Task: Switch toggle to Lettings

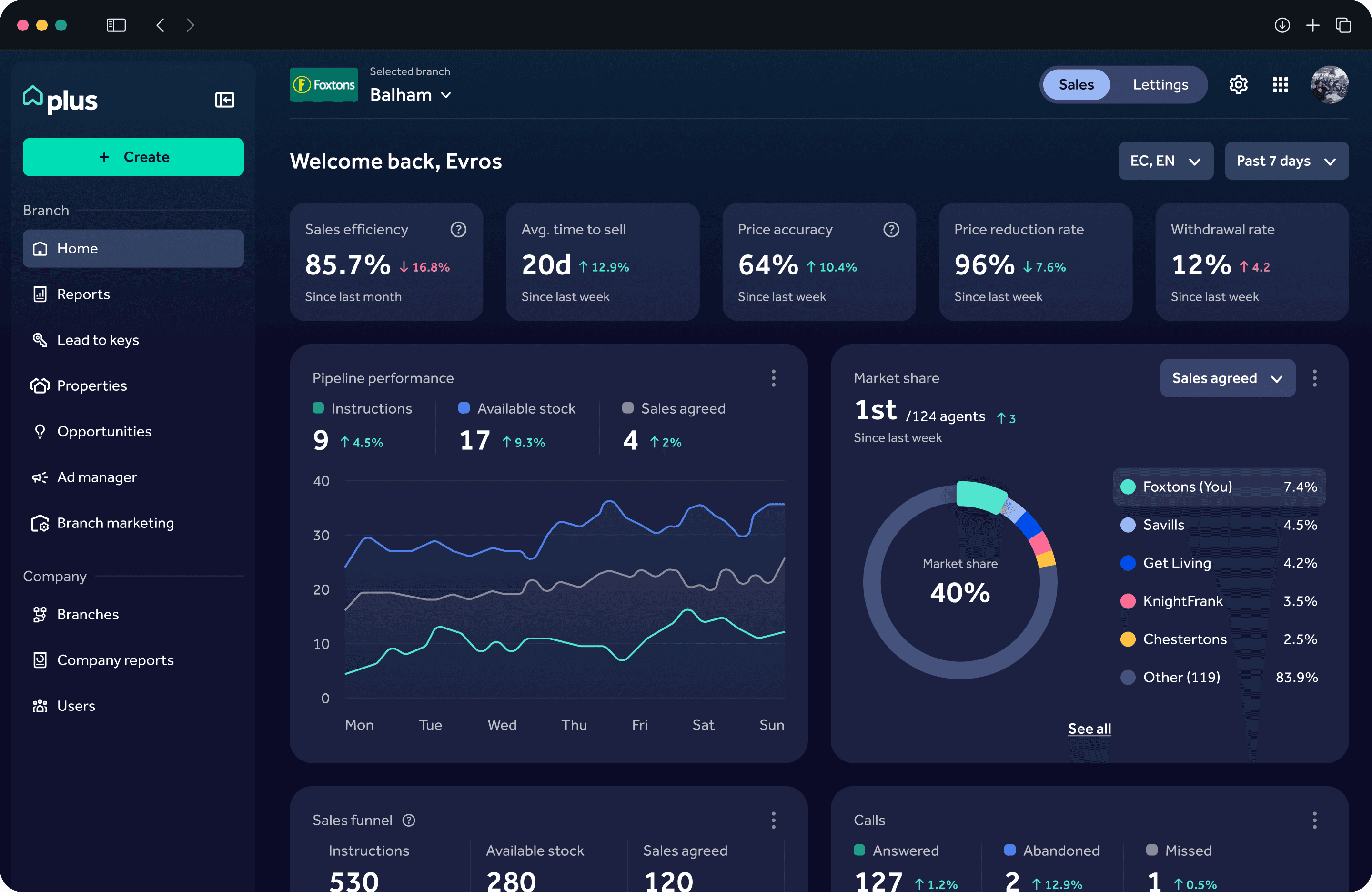Action: [x=1160, y=85]
